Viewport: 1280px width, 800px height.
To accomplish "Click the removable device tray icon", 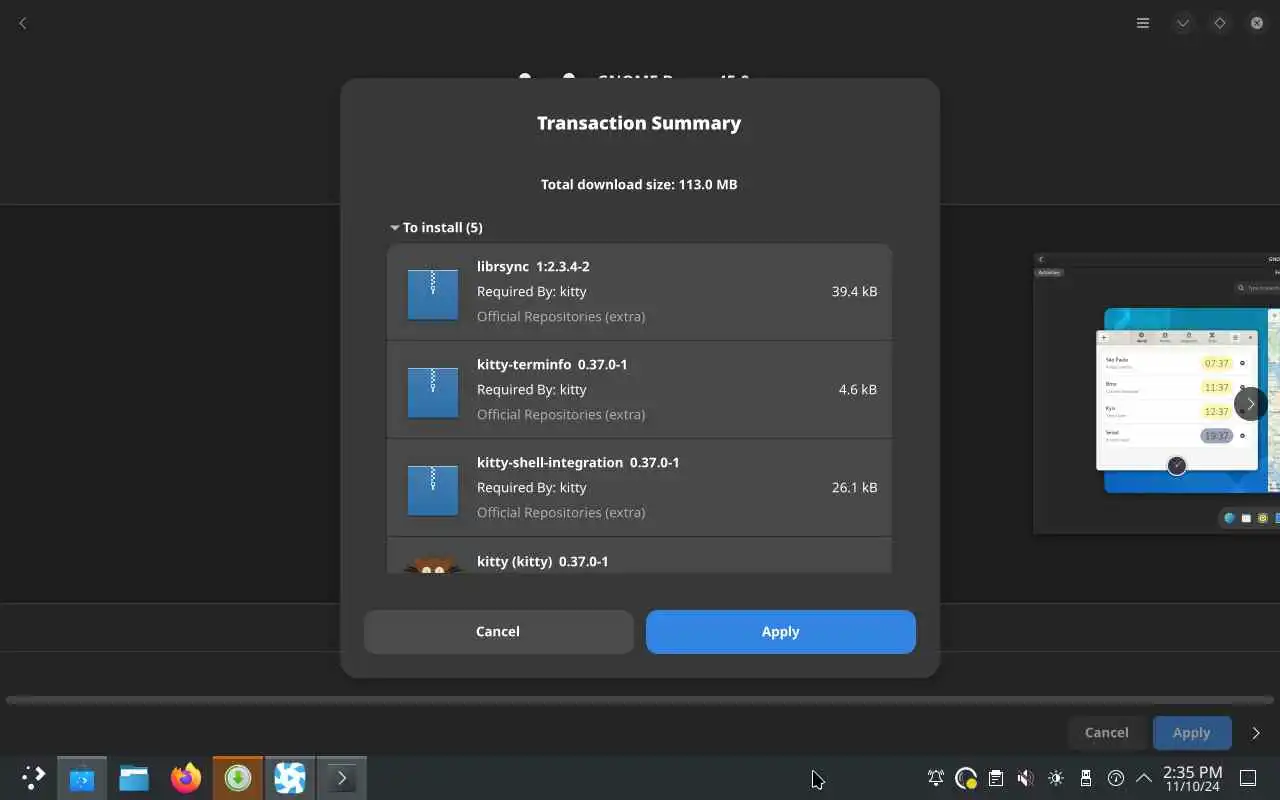I will pos(1086,778).
